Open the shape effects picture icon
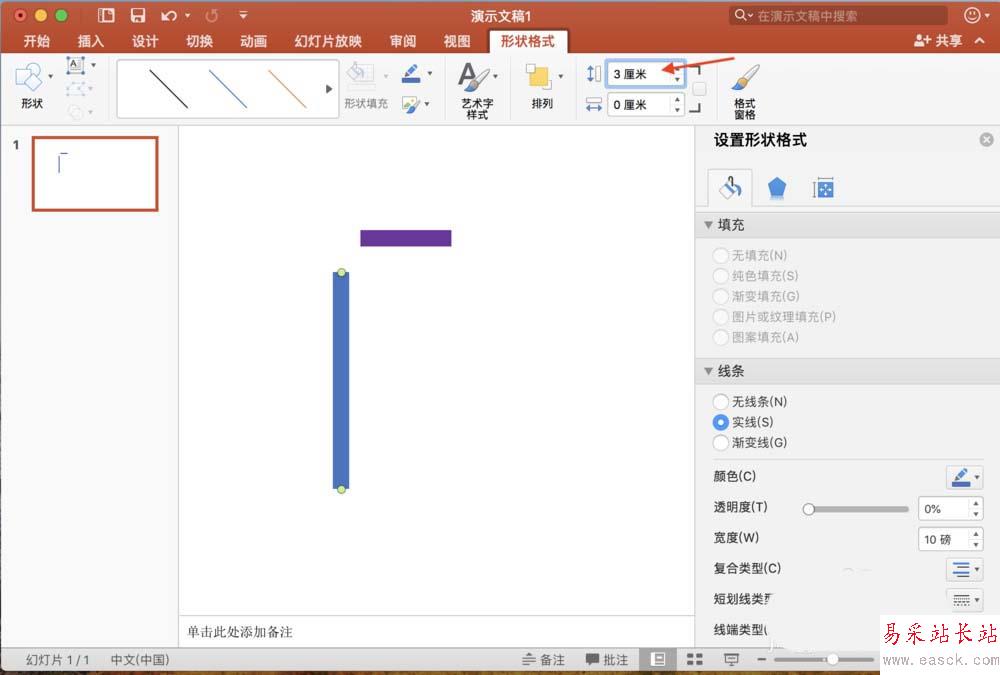The image size is (1000, 675). [x=411, y=104]
